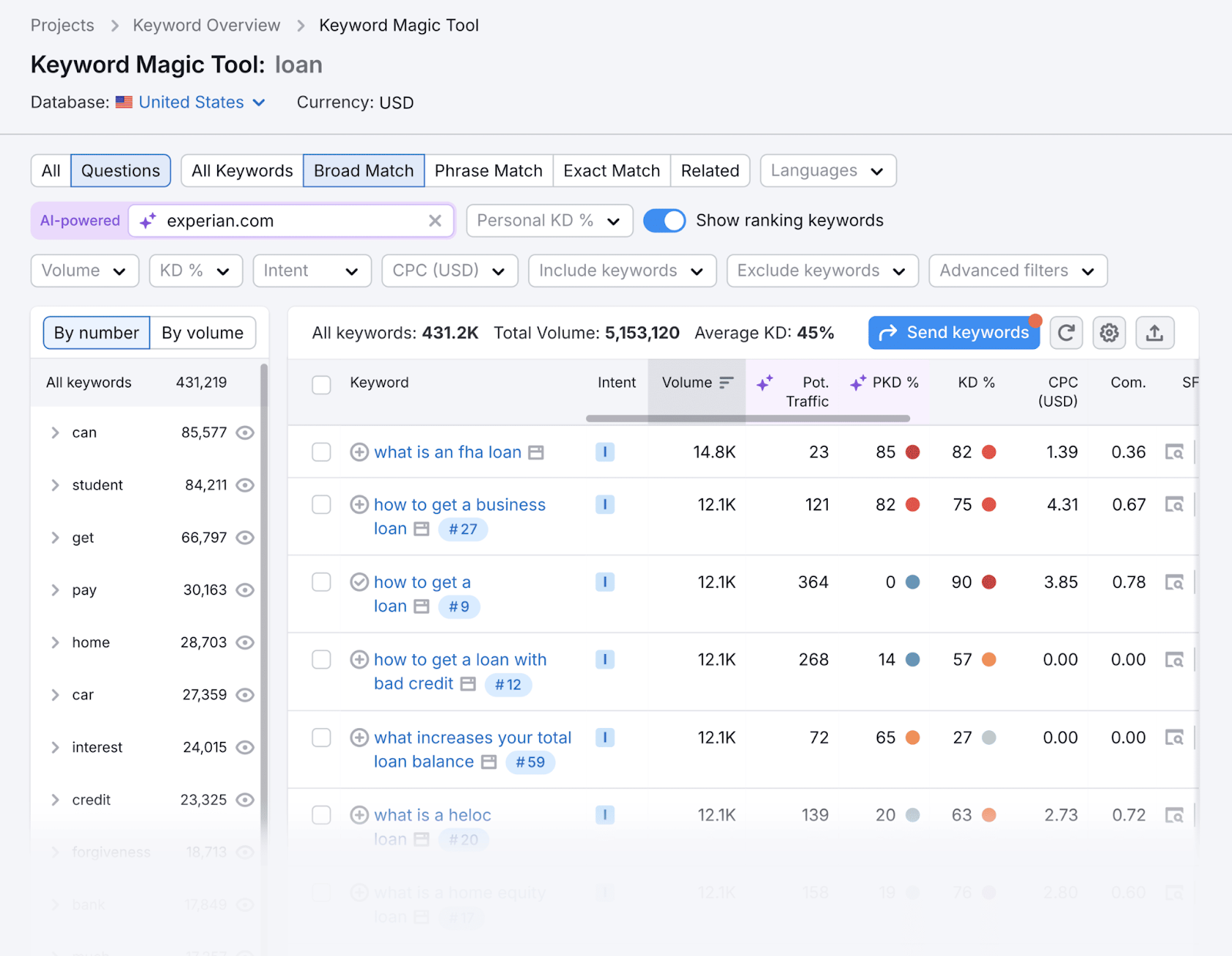Open the CPC (USD) filter dropdown
Screen dimensions: 1232x956
(450, 271)
